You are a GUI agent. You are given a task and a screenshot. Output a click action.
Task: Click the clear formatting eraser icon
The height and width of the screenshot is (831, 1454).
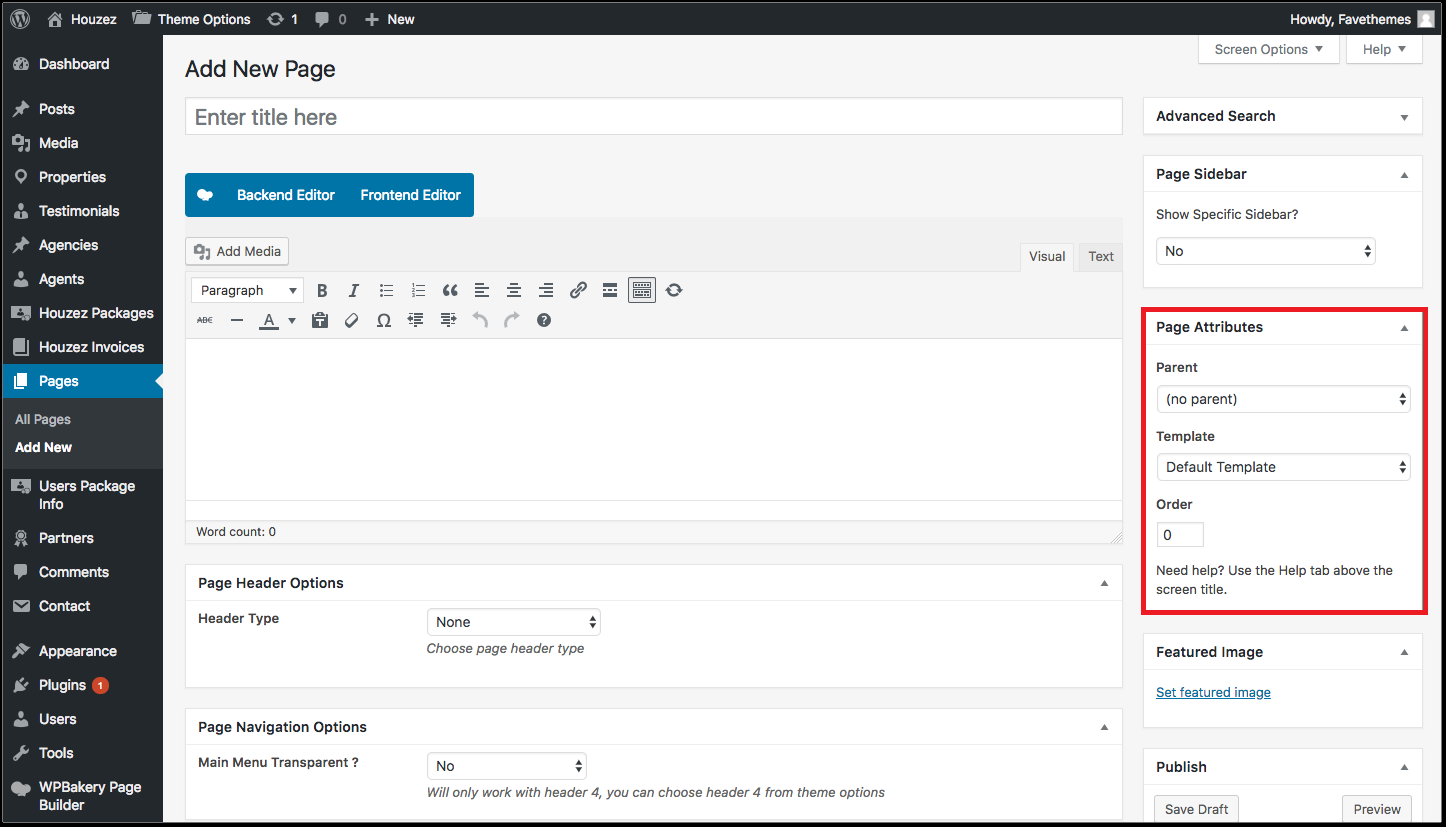coord(352,320)
